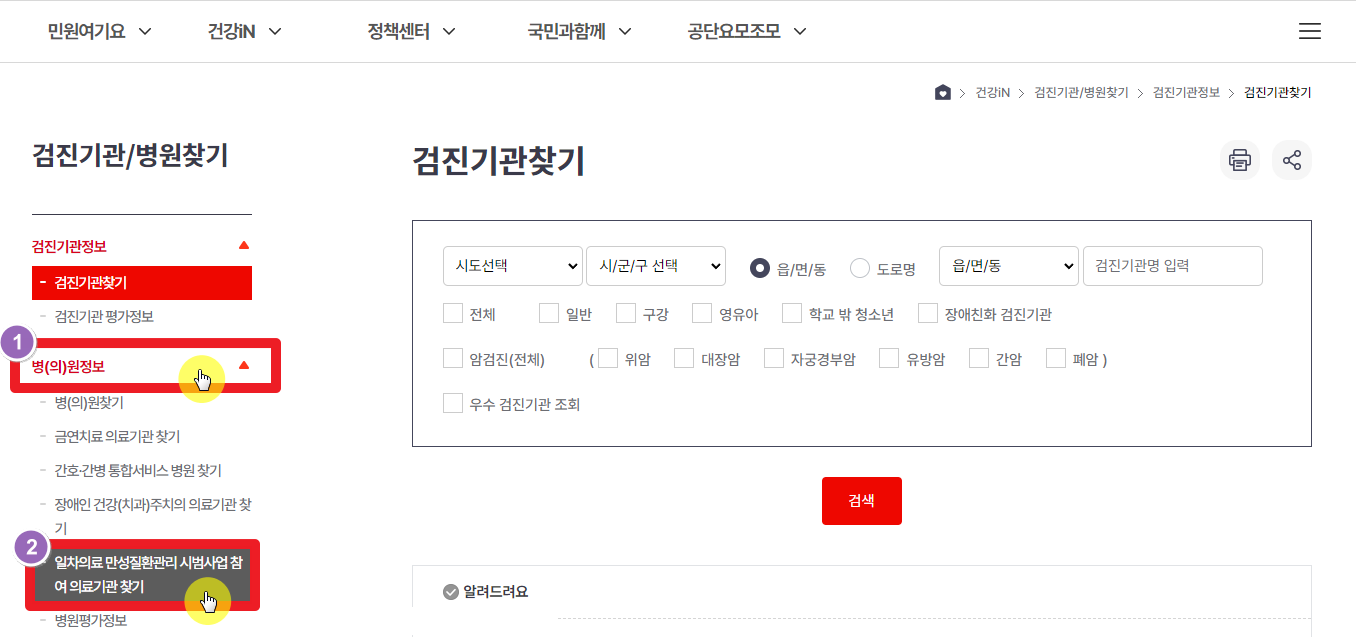Check the 유방암 checkbox
The image size is (1356, 637).
(886, 357)
